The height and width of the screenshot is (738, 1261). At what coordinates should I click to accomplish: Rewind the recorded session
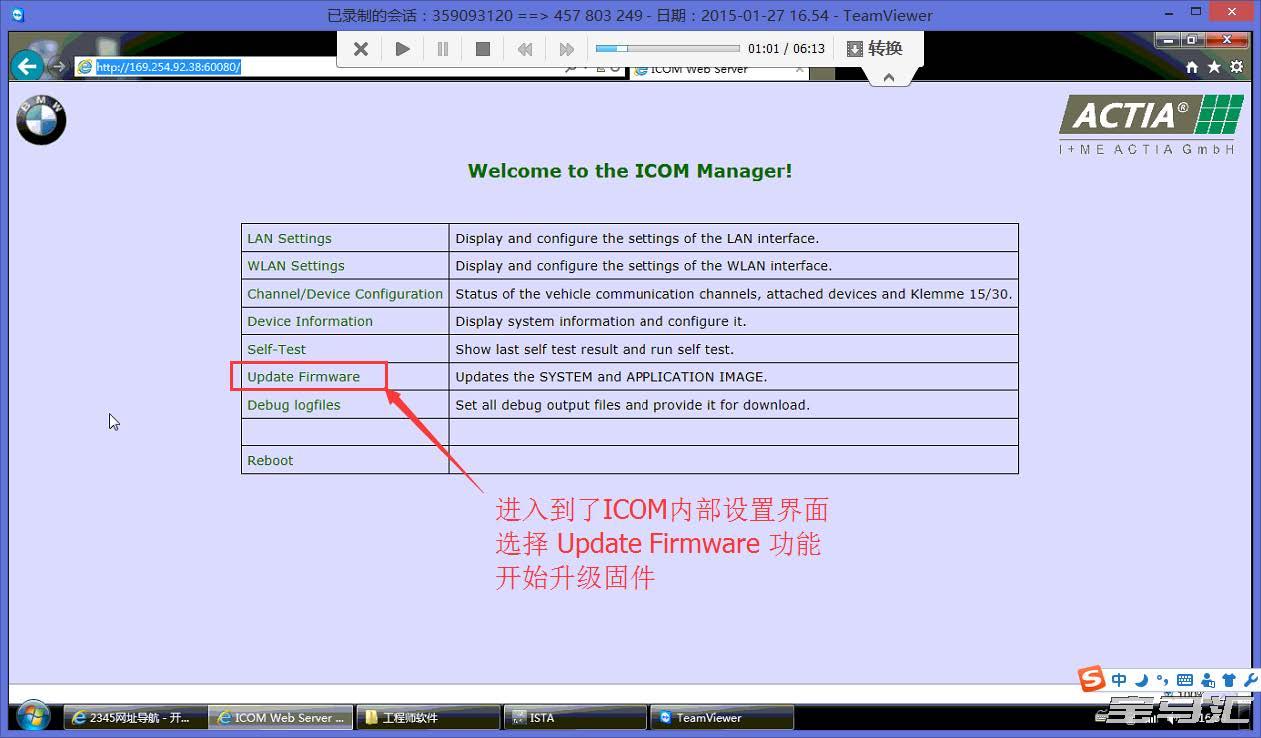(524, 49)
